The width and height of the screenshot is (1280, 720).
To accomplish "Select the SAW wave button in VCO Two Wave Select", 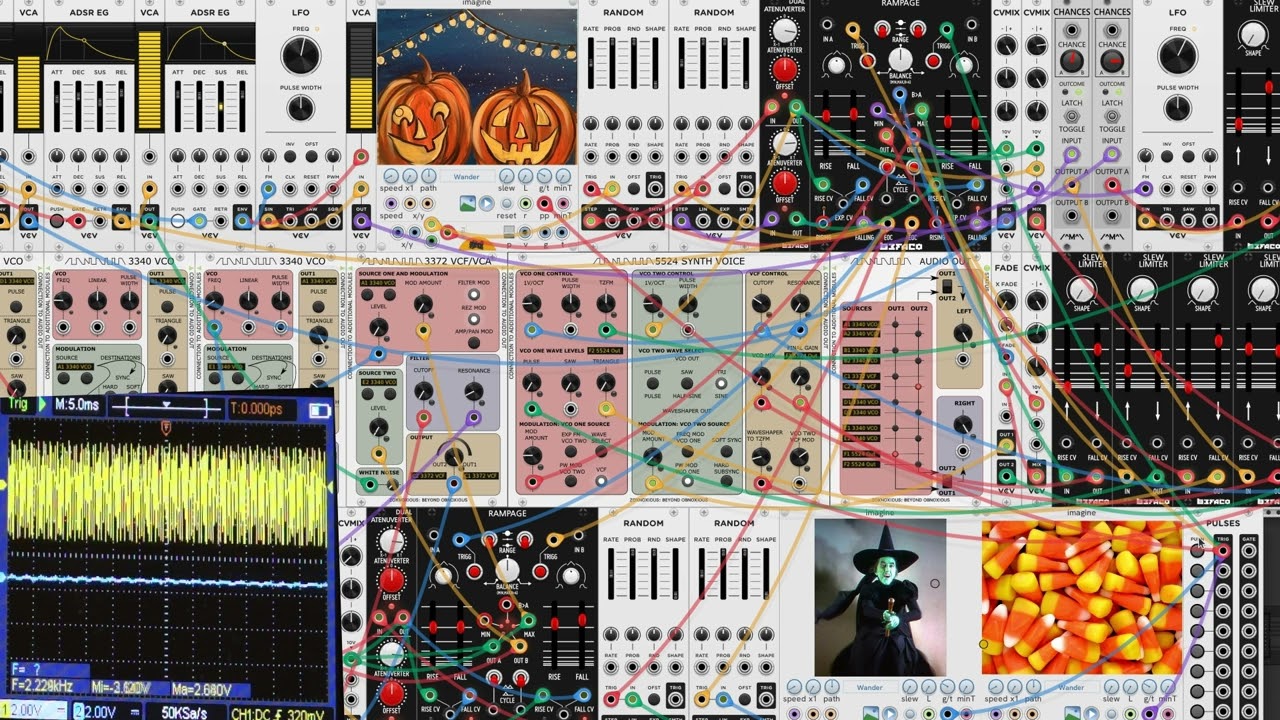I will [x=687, y=383].
